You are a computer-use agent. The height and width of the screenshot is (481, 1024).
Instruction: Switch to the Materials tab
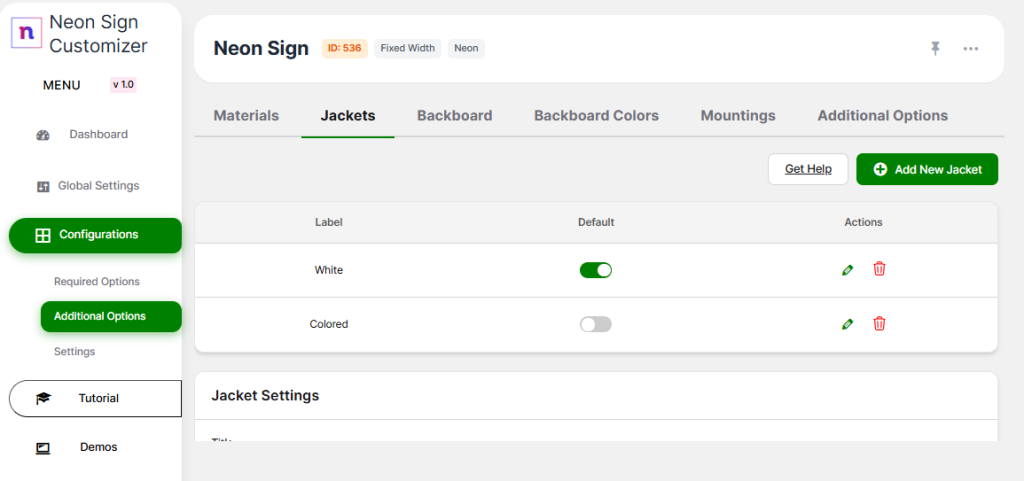click(246, 116)
